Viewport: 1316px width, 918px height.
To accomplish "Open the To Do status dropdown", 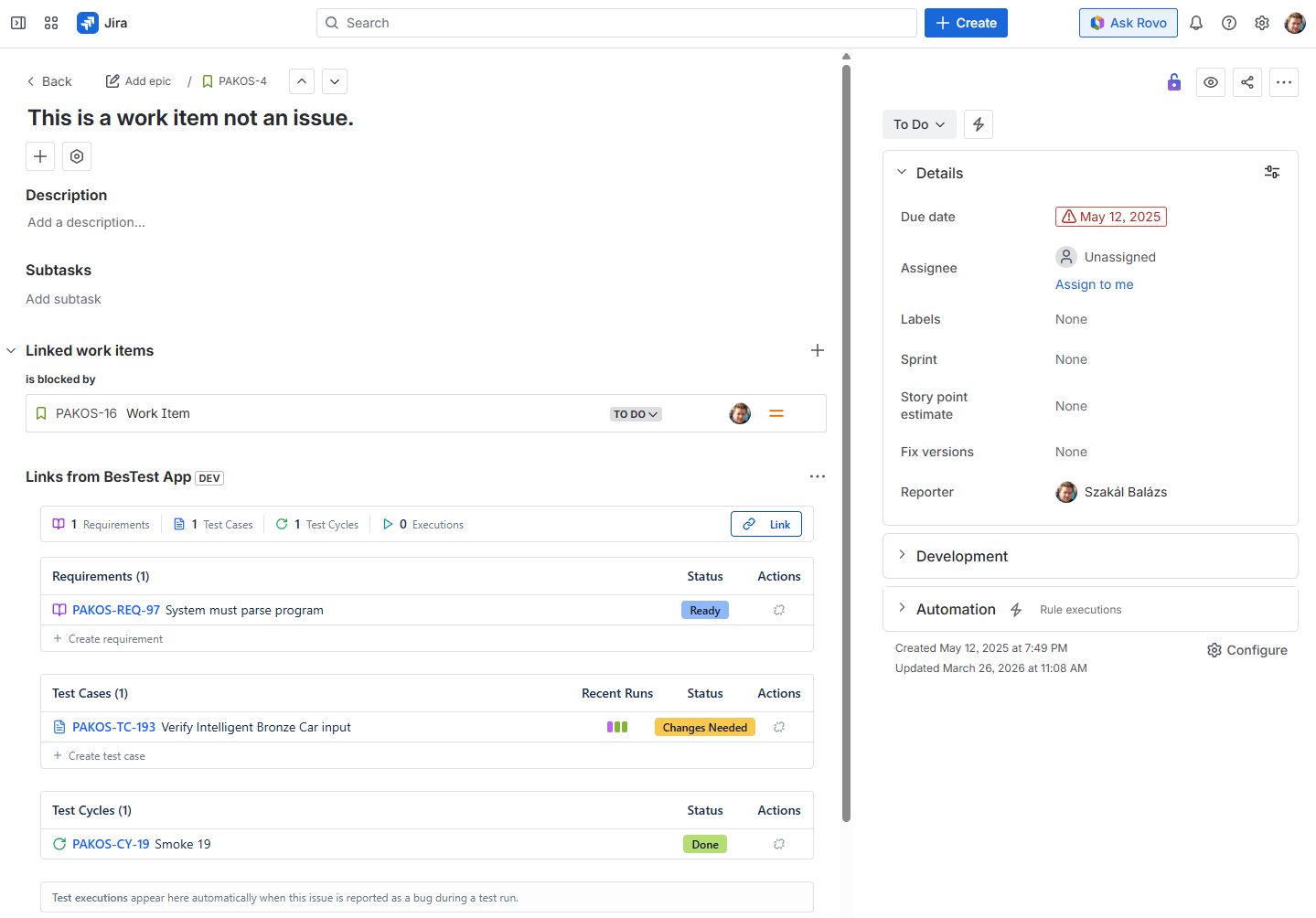I will click(919, 124).
